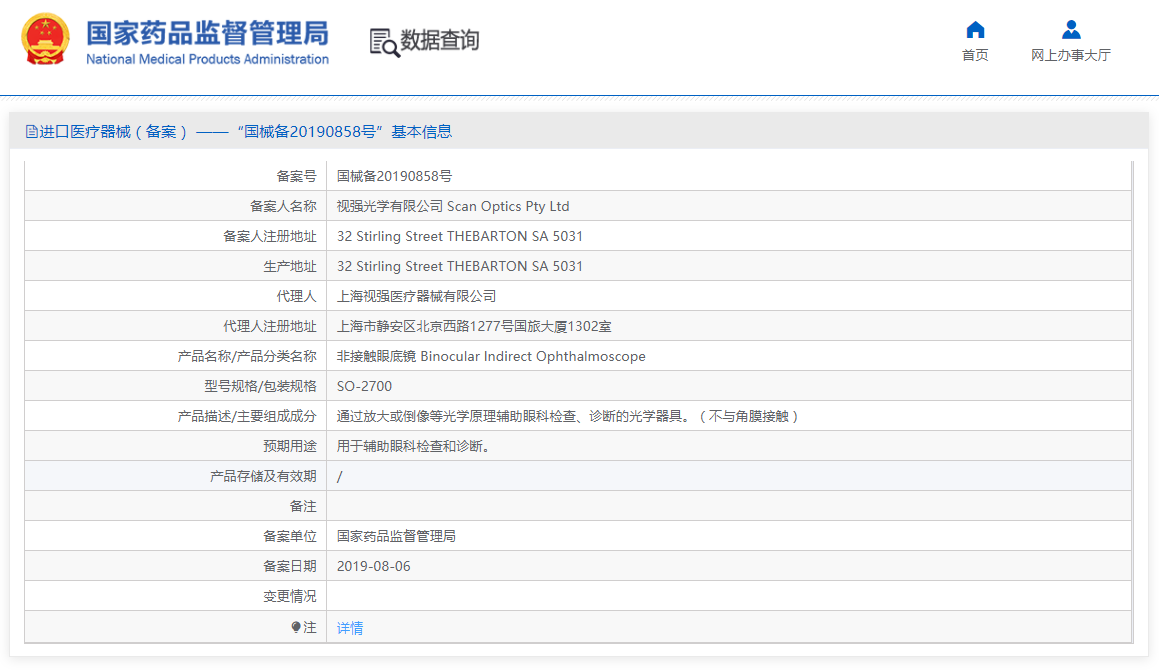
Task: Click the 型号规格/包装规格 label
Action: (x=260, y=386)
